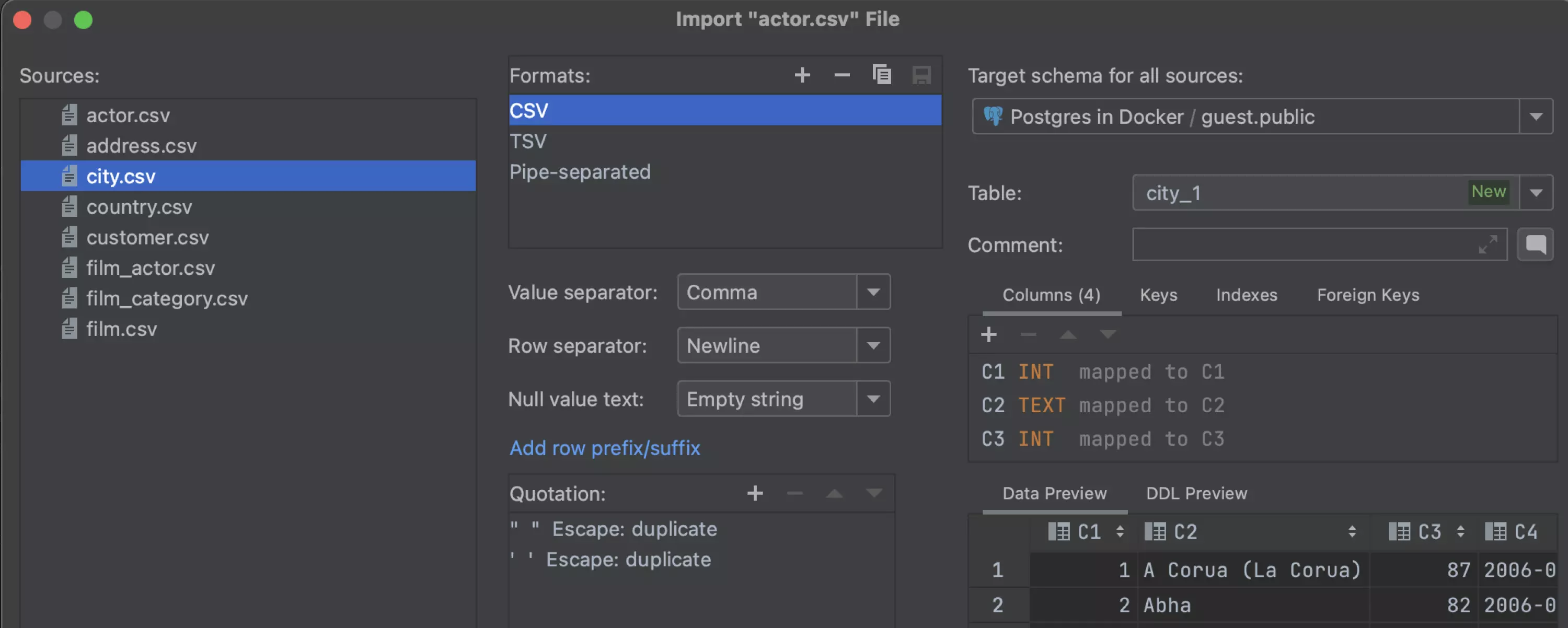Expand the Value separator dropdown

pyautogui.click(x=873, y=292)
